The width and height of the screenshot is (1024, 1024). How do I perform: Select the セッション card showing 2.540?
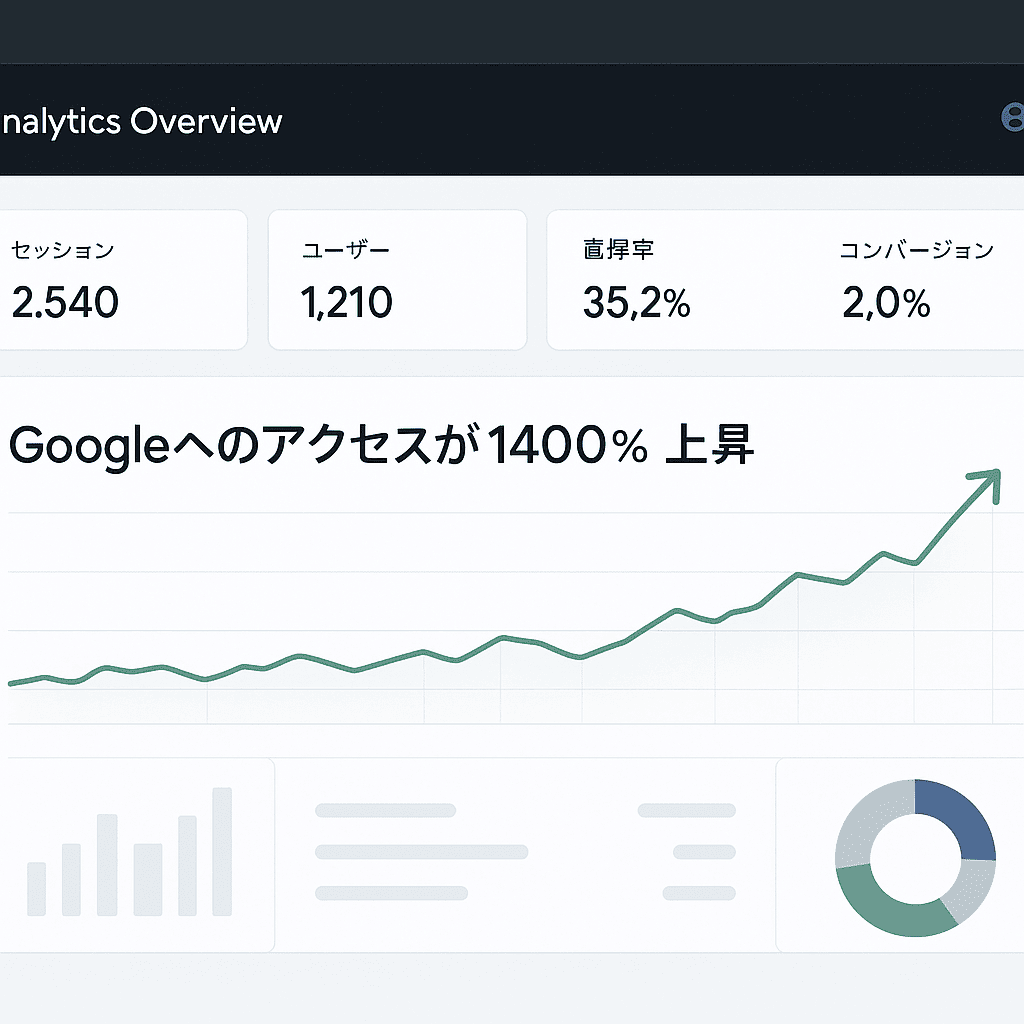pyautogui.click(x=123, y=280)
